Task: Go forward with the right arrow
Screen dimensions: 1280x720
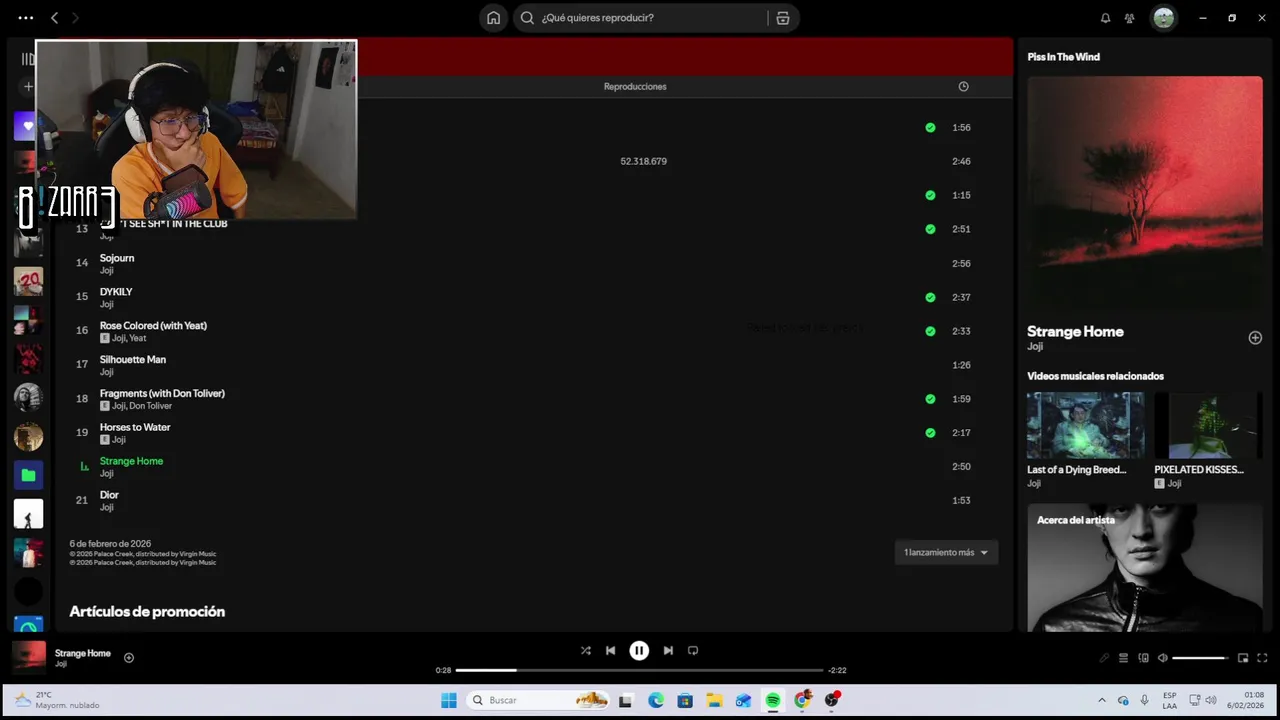Action: [x=75, y=18]
